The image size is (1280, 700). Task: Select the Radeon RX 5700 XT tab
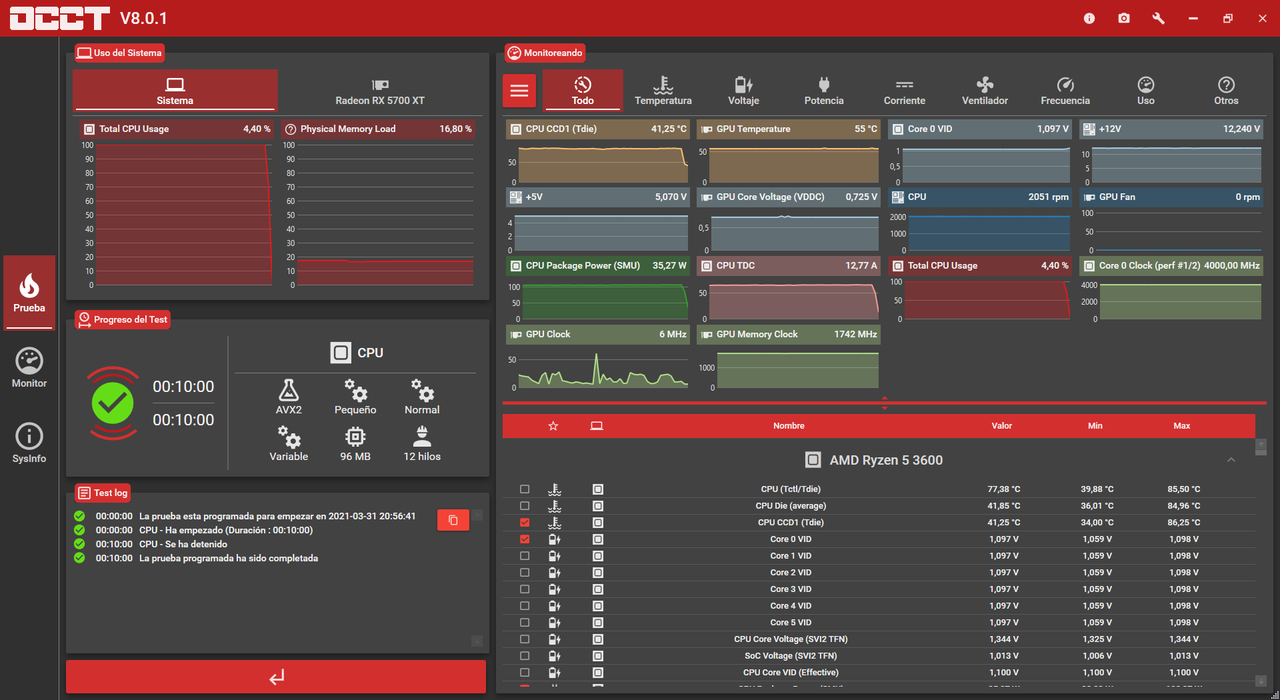tap(380, 90)
